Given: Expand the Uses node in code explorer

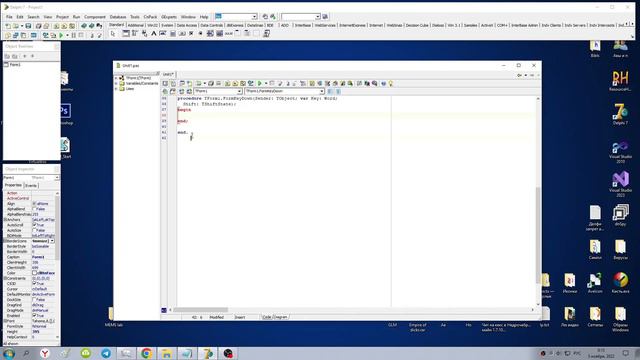Looking at the screenshot, I should click(116, 89).
